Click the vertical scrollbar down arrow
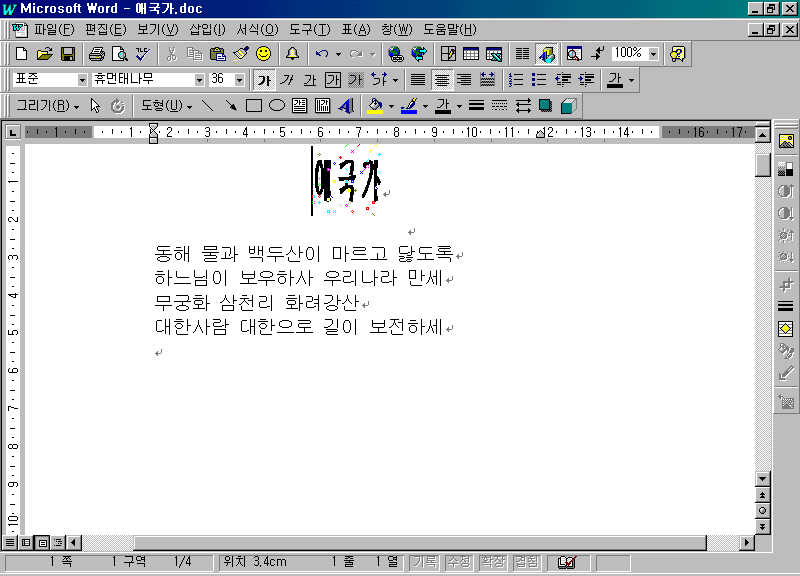This screenshot has height=576, width=800. pos(762,479)
